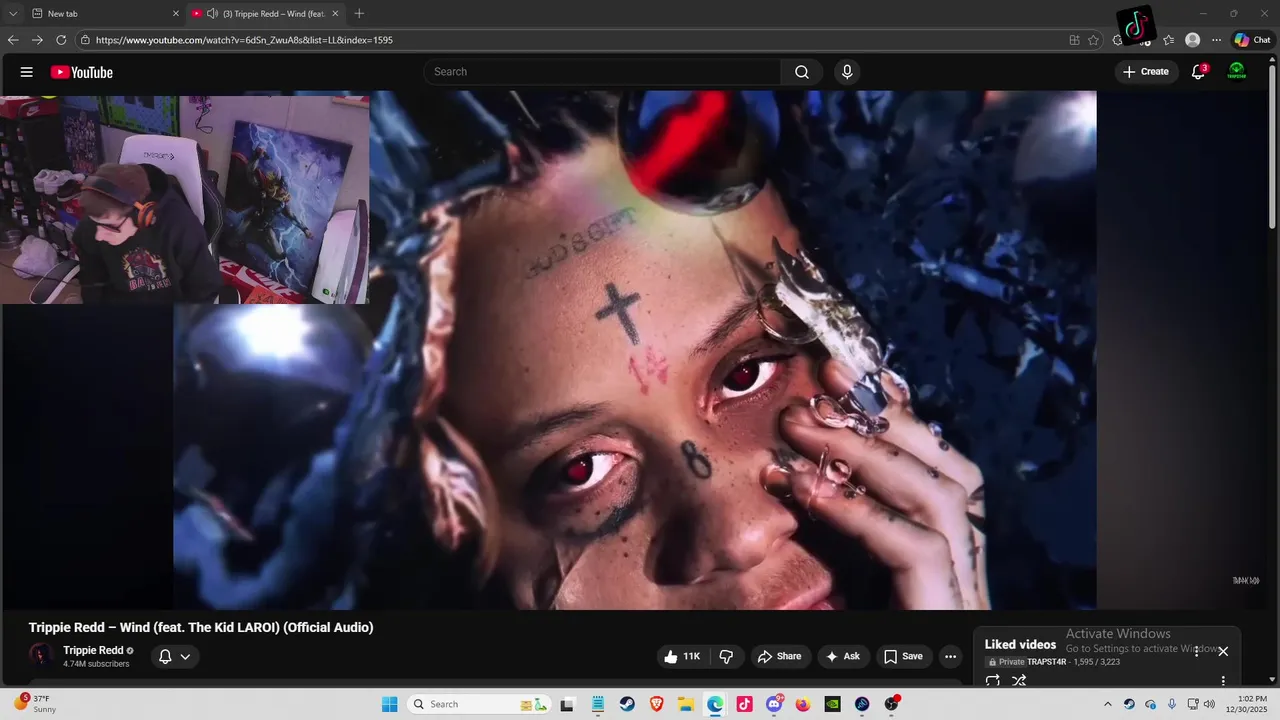Click the Ask button under the video
Screen dimensions: 1280x720
pyautogui.click(x=843, y=657)
